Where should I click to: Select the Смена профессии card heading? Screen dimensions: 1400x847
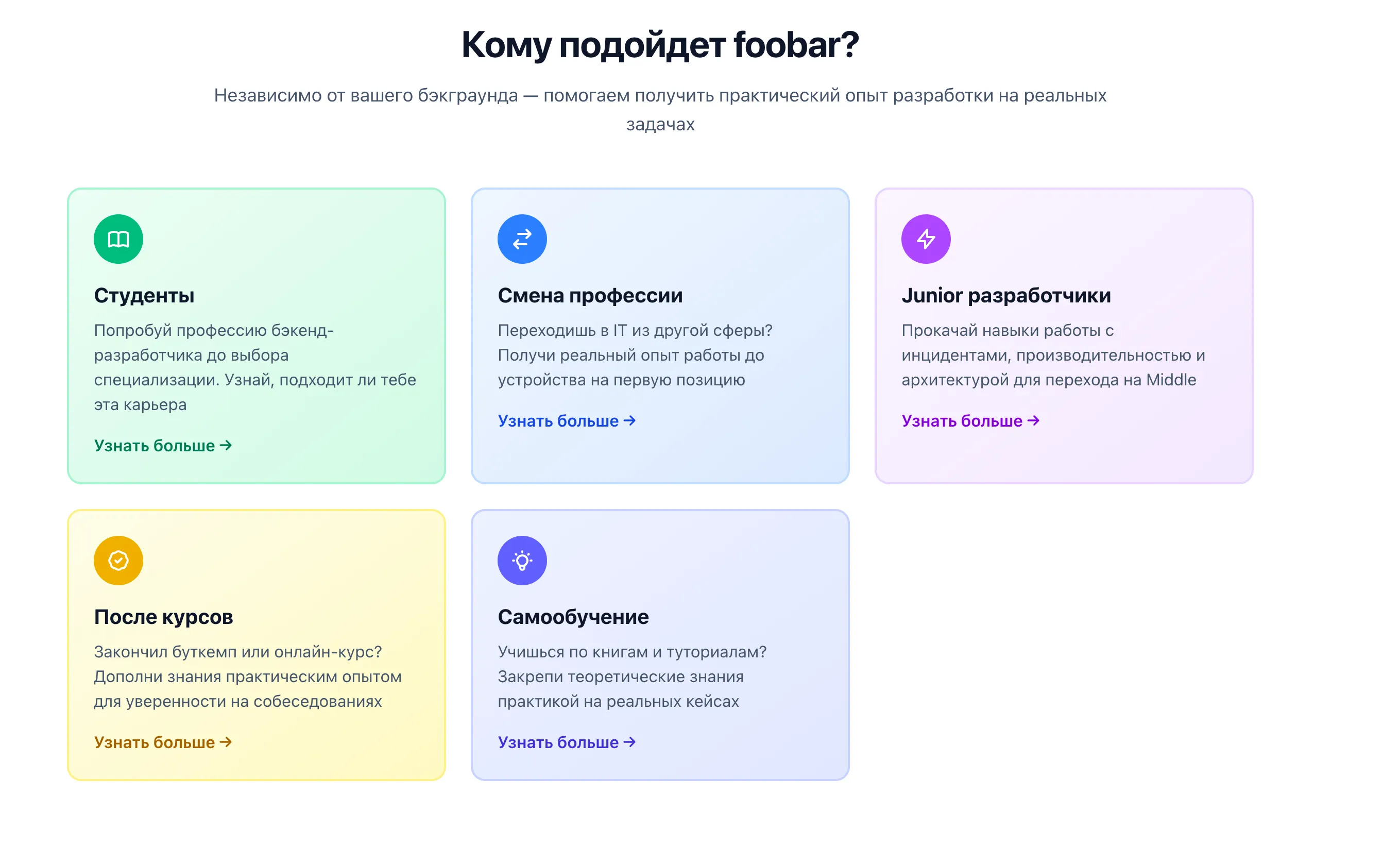pyautogui.click(x=590, y=295)
